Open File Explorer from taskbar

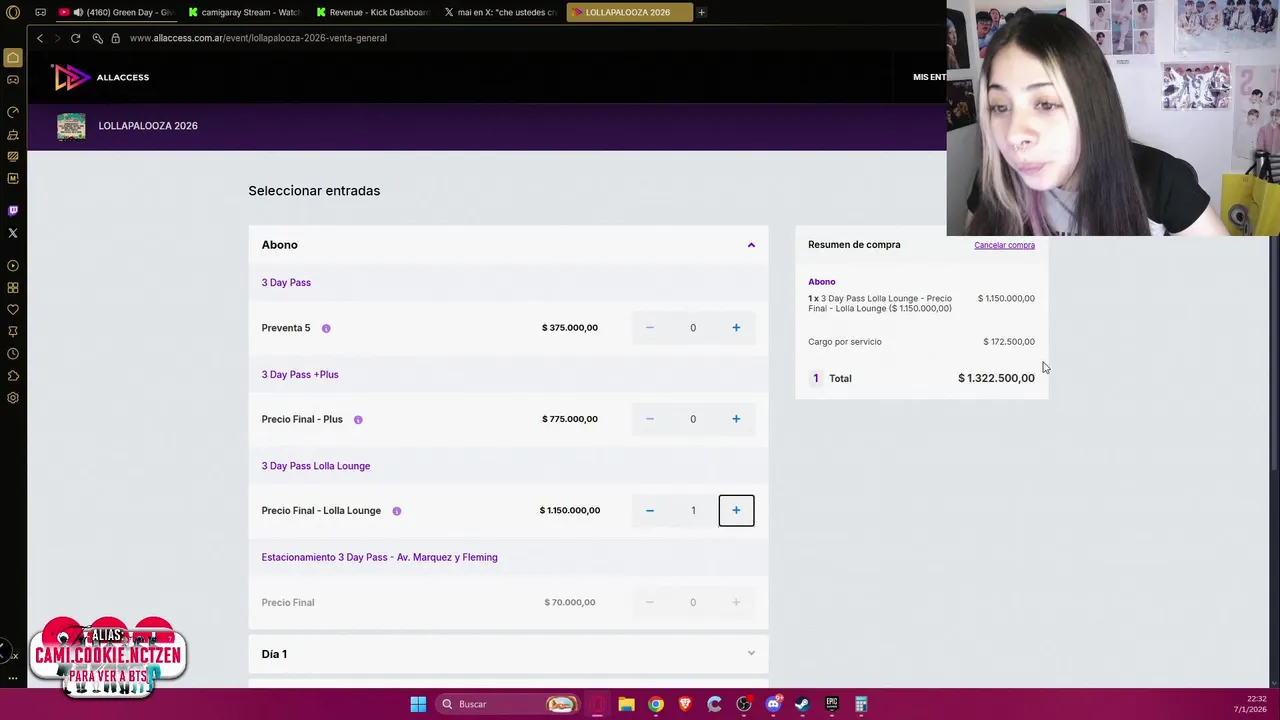[626, 704]
